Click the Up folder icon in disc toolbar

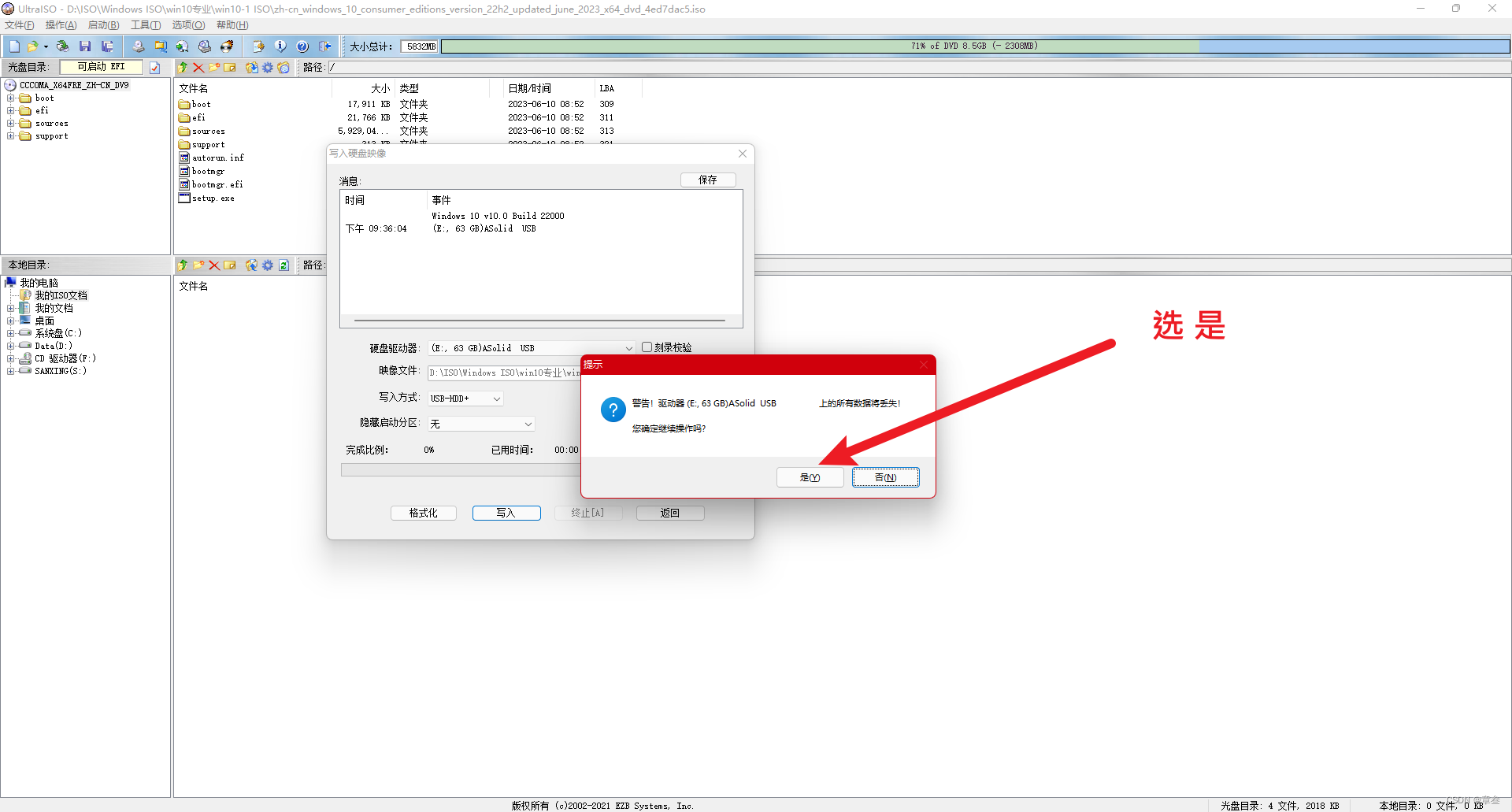click(183, 68)
